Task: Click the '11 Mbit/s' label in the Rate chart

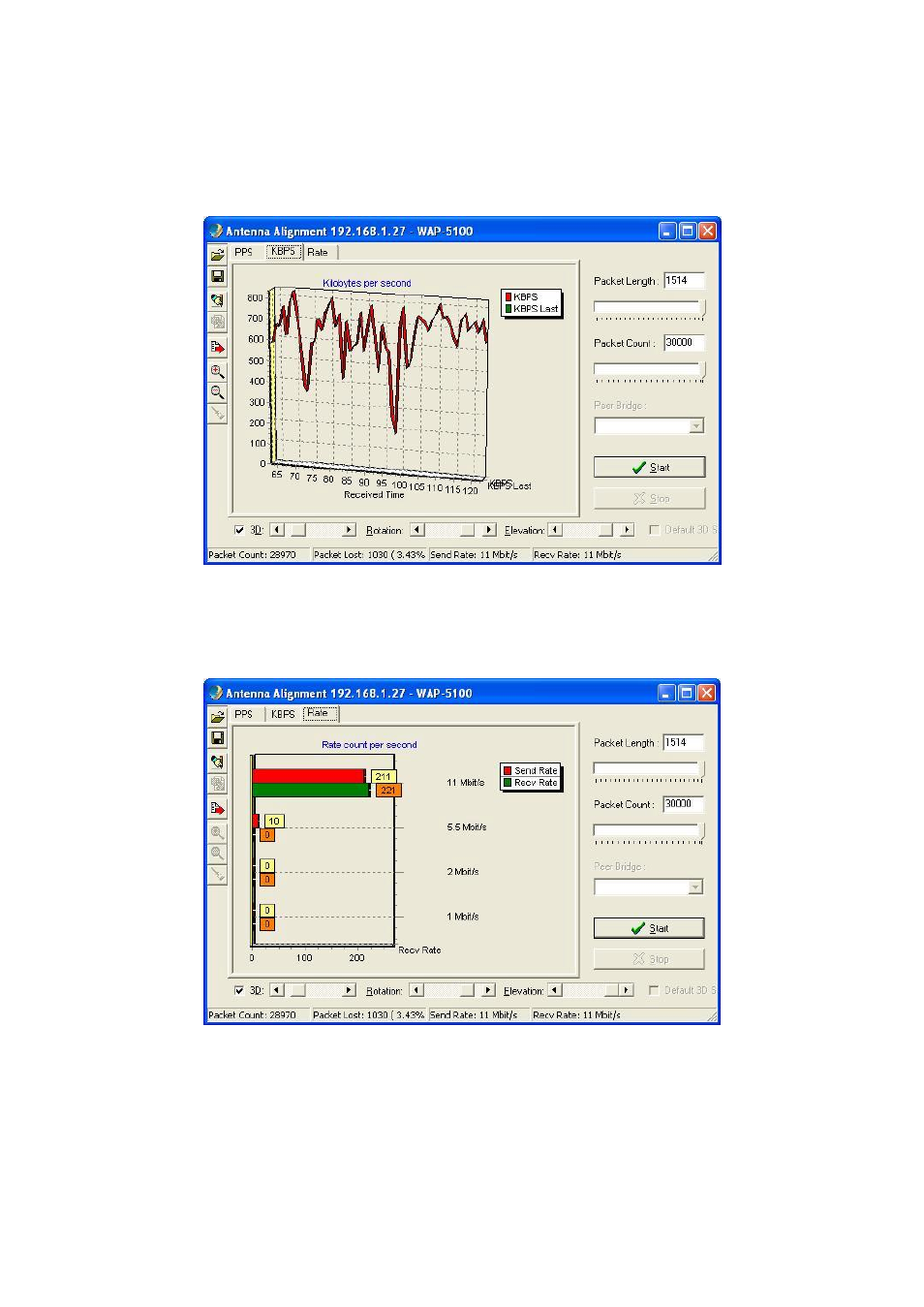Action: [466, 783]
